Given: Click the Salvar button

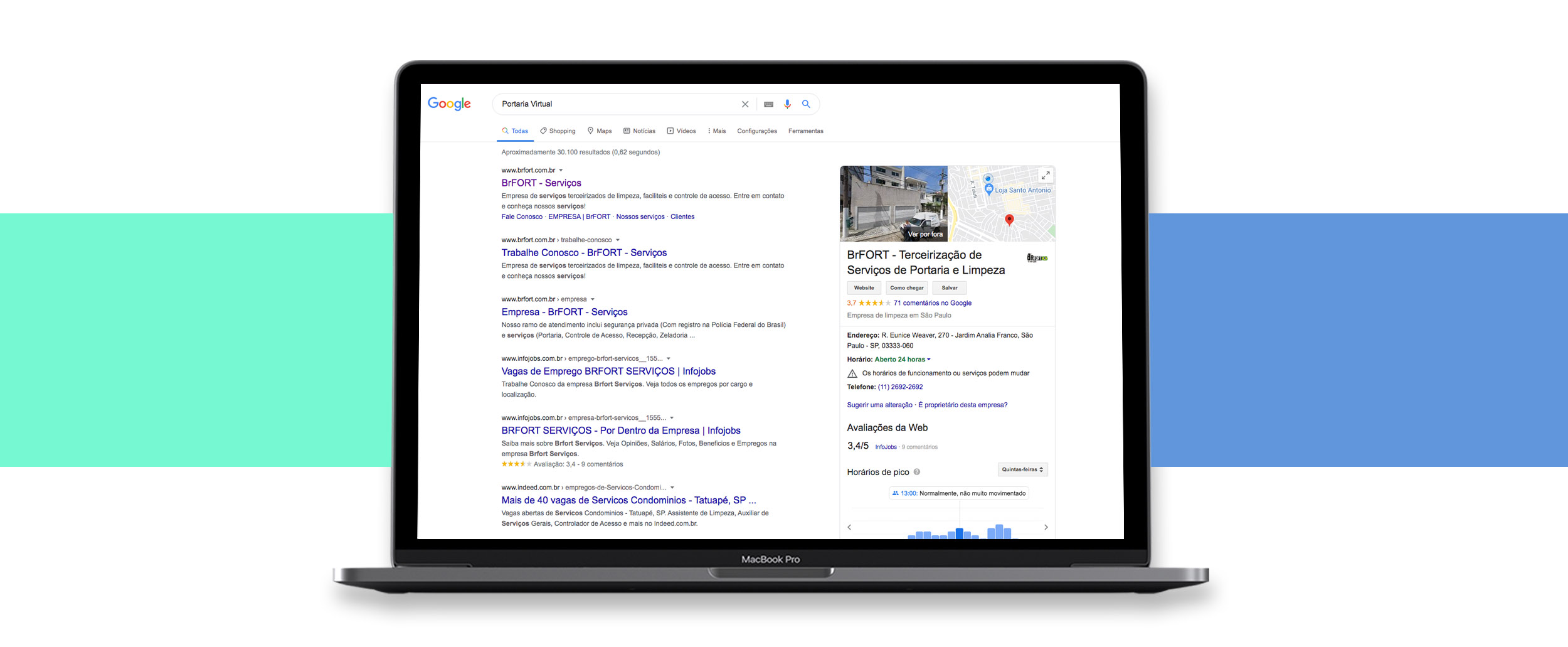Looking at the screenshot, I should point(950,288).
